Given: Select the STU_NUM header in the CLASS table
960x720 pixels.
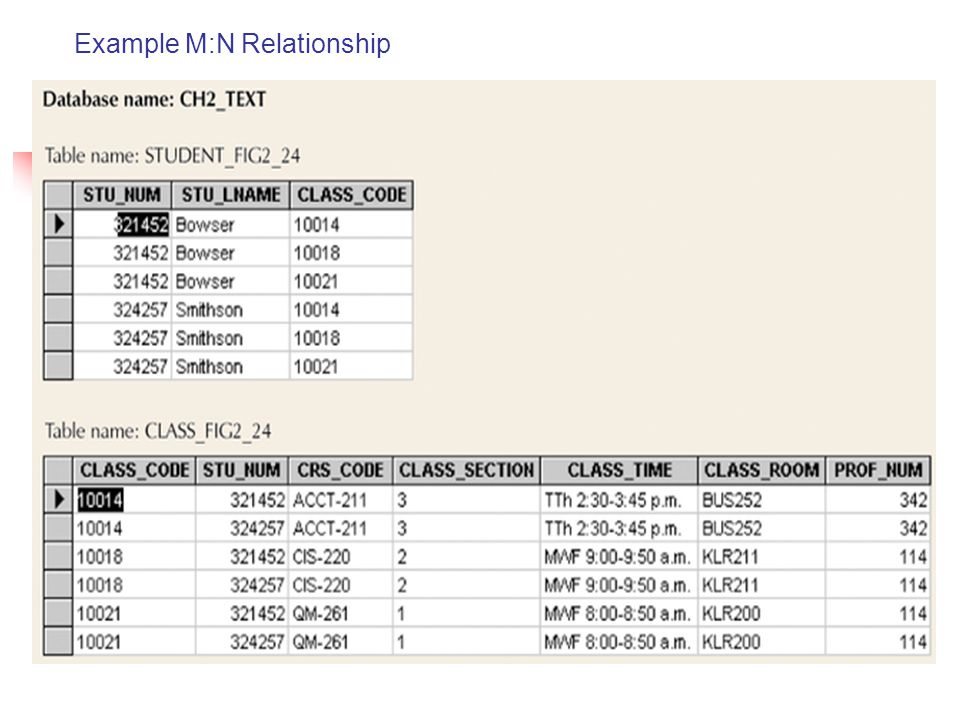Looking at the screenshot, I should (242, 470).
